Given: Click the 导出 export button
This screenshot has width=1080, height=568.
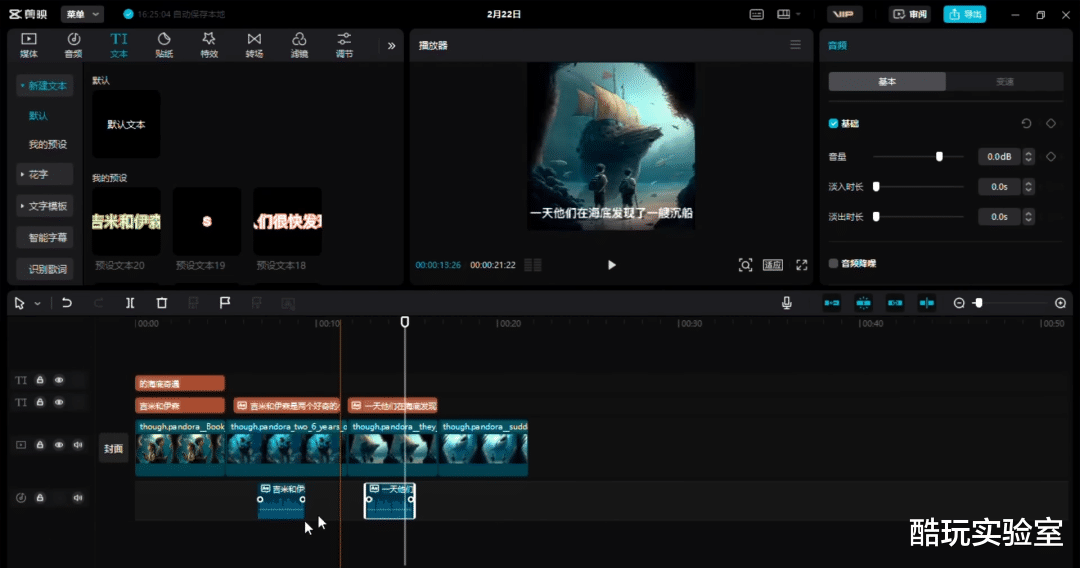Looking at the screenshot, I should 964,14.
